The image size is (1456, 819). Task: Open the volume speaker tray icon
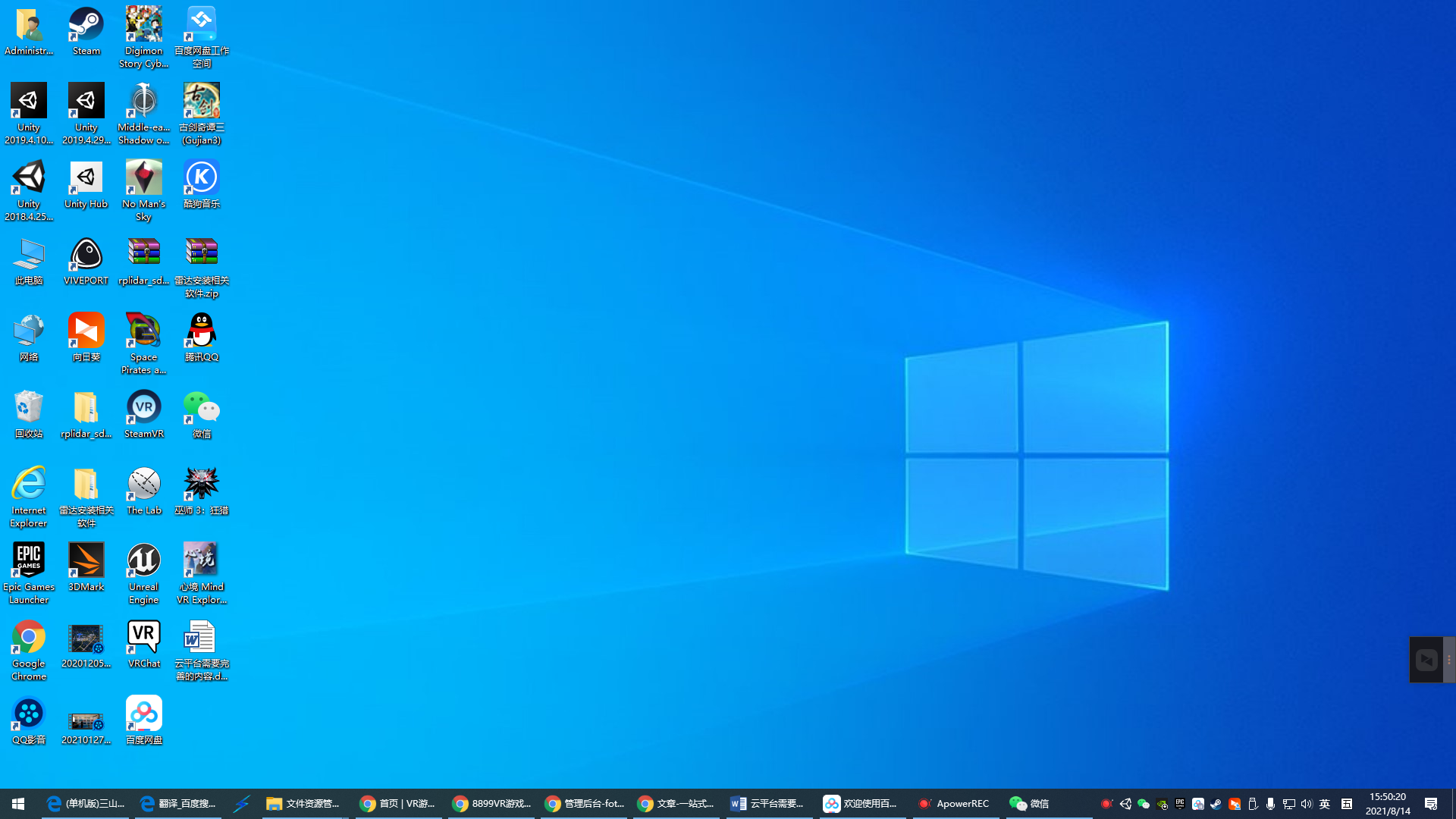[x=1306, y=804]
